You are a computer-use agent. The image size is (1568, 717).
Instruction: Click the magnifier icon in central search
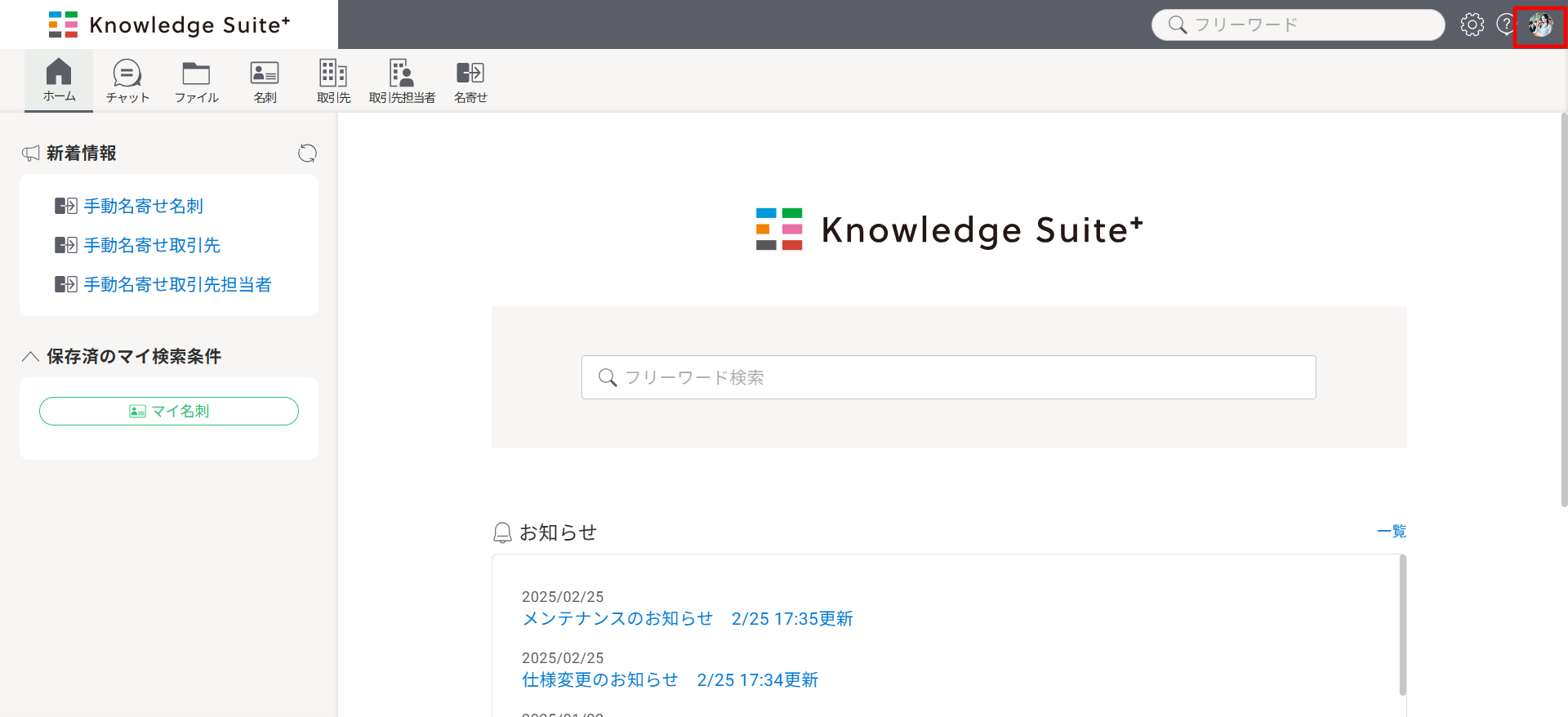608,377
